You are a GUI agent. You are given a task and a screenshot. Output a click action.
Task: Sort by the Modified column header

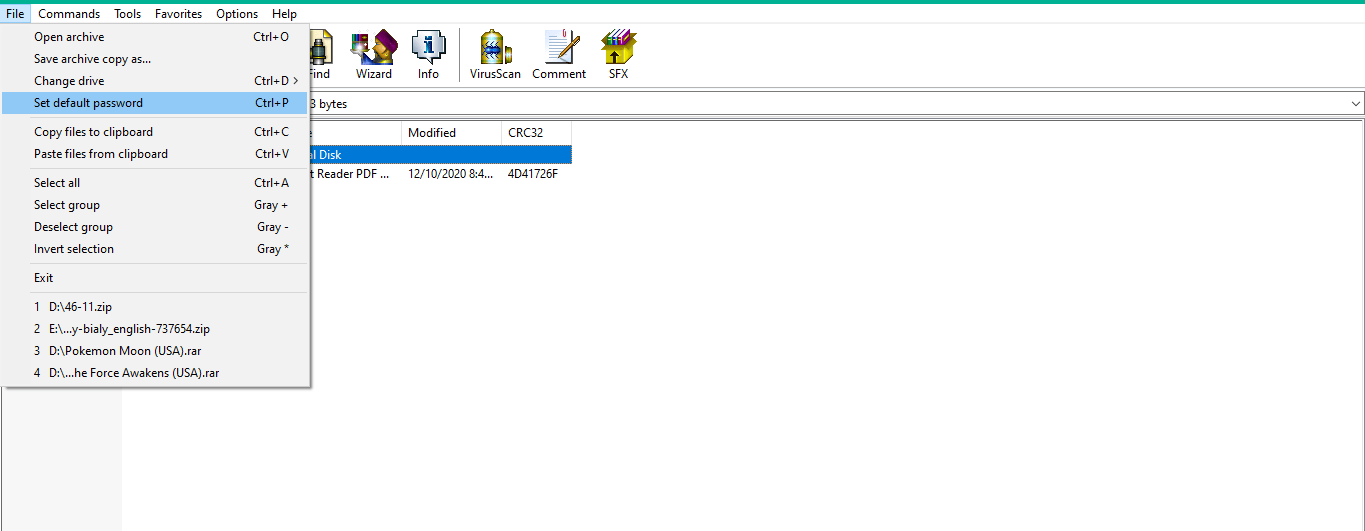point(451,132)
